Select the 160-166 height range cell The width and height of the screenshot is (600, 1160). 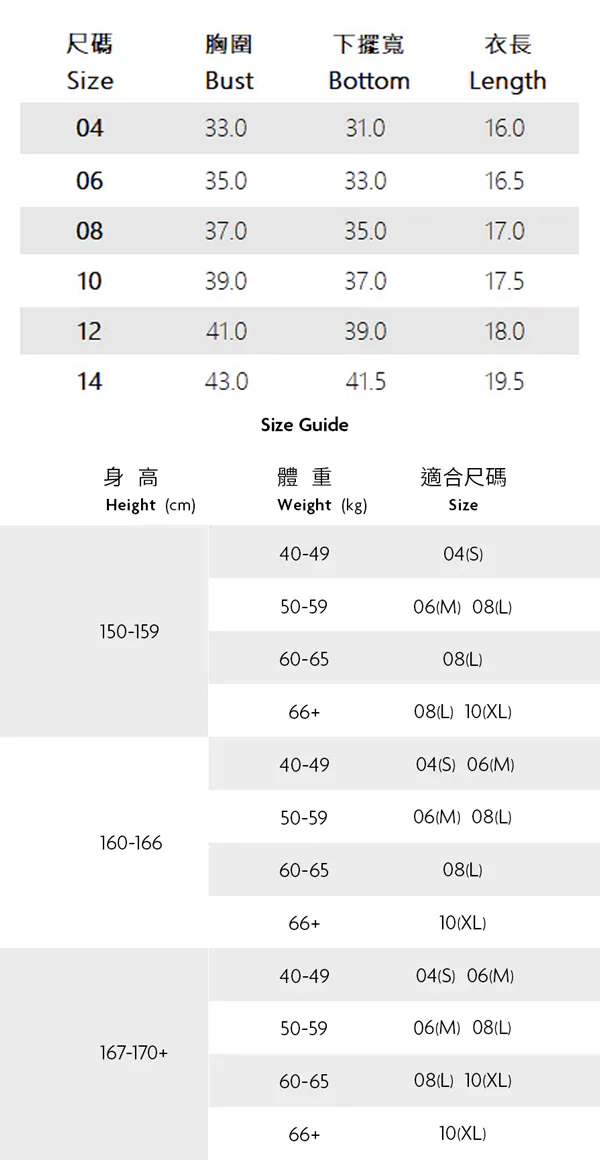(x=130, y=843)
